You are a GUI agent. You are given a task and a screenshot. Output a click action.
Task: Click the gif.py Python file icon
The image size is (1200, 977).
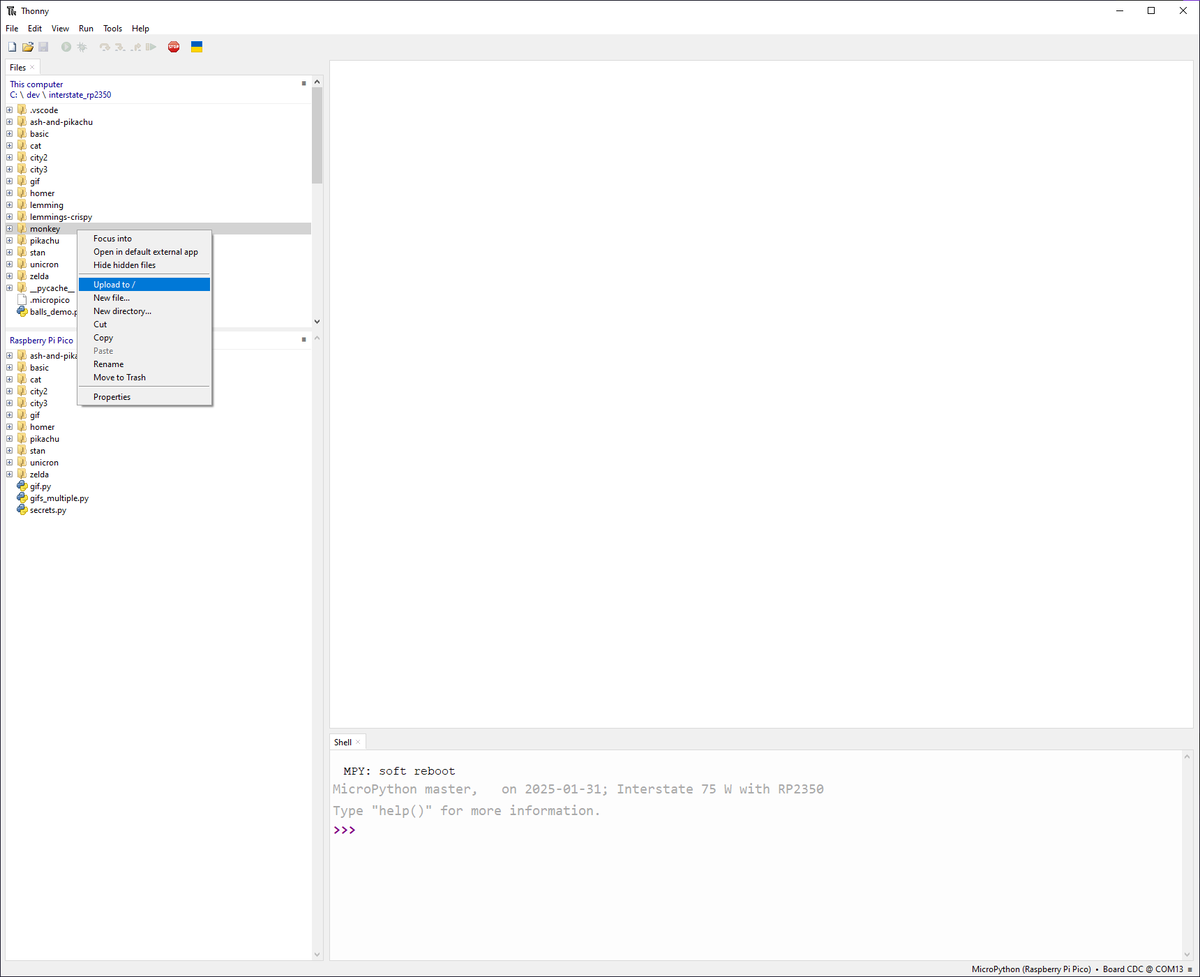pyautogui.click(x=22, y=486)
